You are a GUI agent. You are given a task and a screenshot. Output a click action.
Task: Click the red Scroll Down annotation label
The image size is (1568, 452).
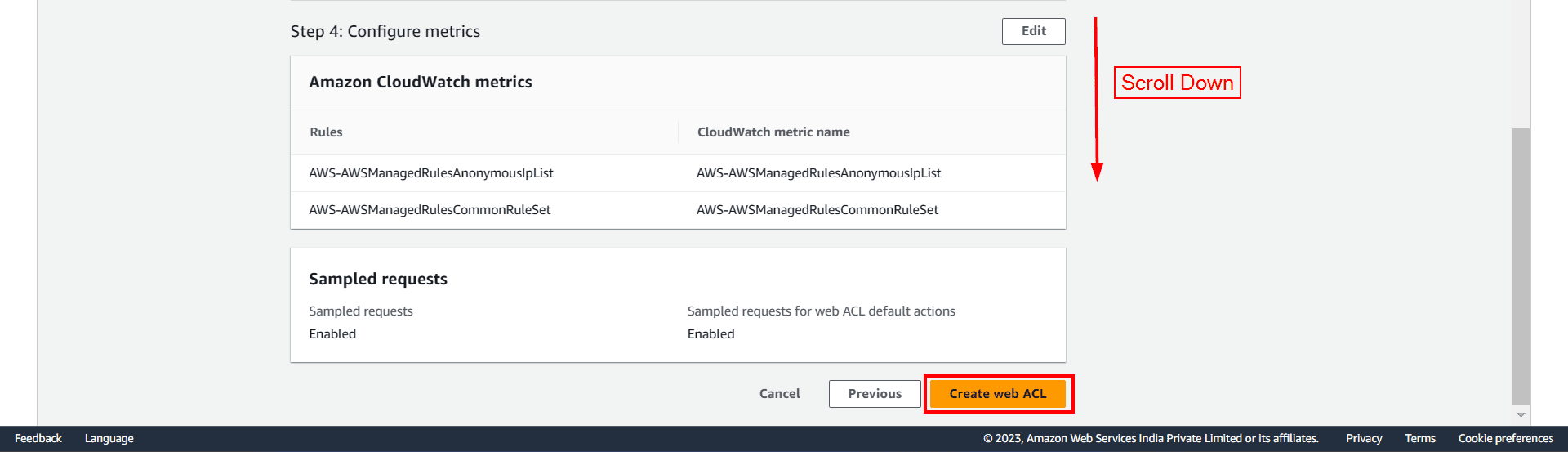click(1177, 83)
